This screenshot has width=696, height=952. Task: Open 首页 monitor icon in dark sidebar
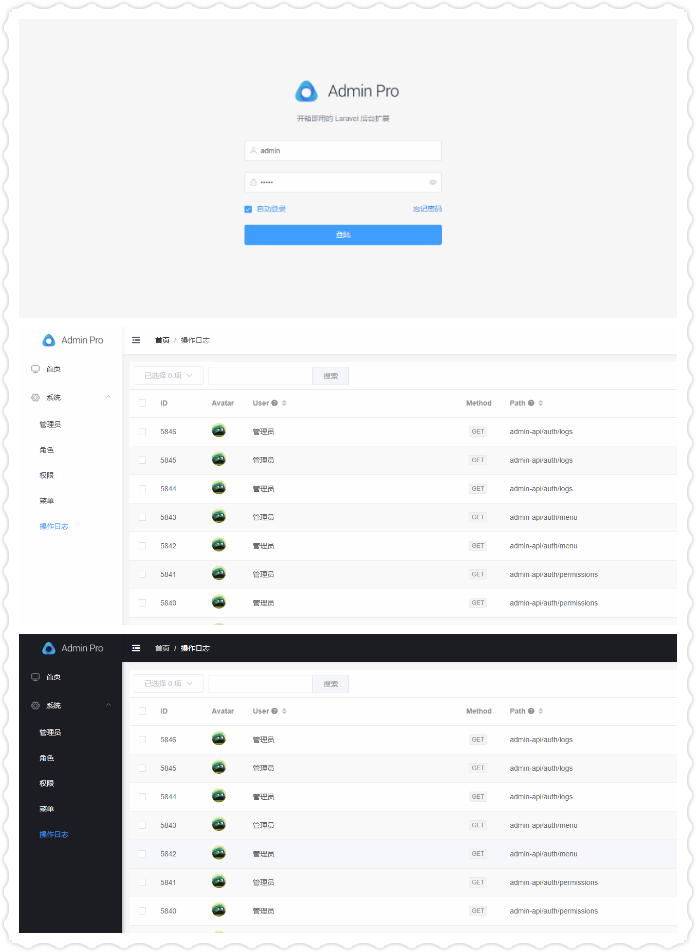pos(35,677)
